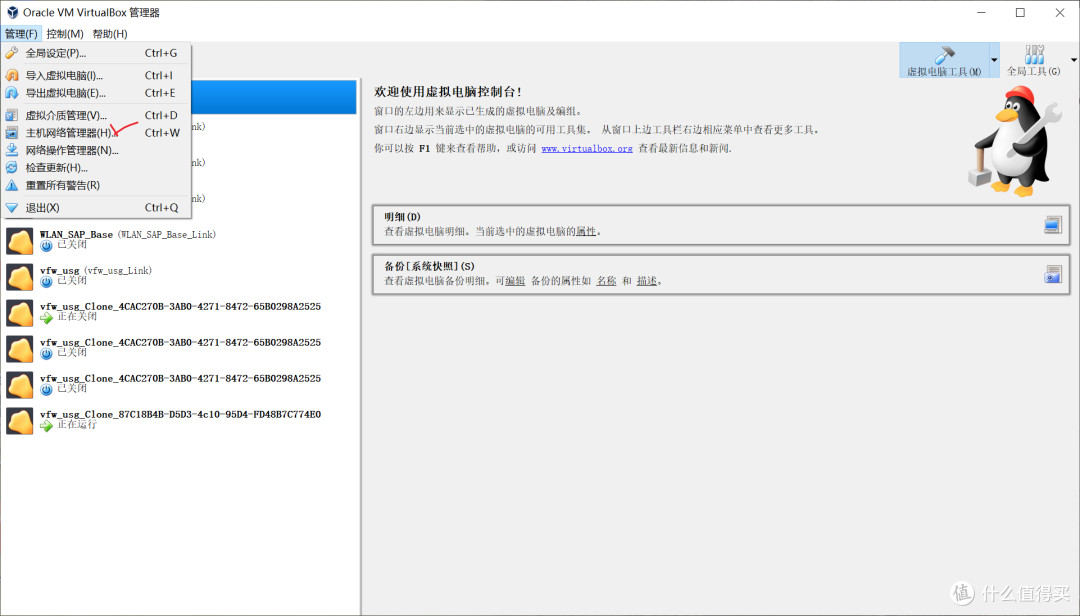Open the 明细(D) details tool card
The width and height of the screenshot is (1080, 616).
(x=720, y=225)
